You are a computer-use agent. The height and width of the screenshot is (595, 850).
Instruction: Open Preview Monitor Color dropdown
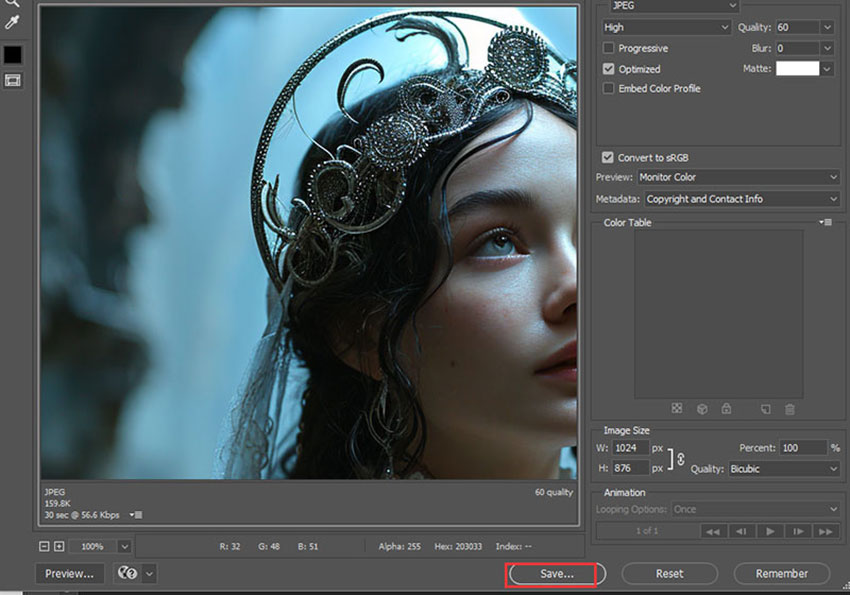tap(738, 177)
